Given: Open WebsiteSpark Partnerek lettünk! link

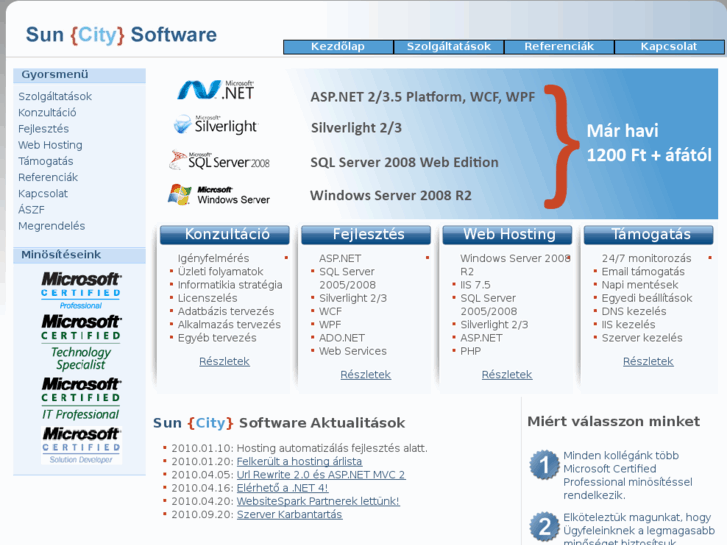Looking at the screenshot, I should click(x=318, y=501).
